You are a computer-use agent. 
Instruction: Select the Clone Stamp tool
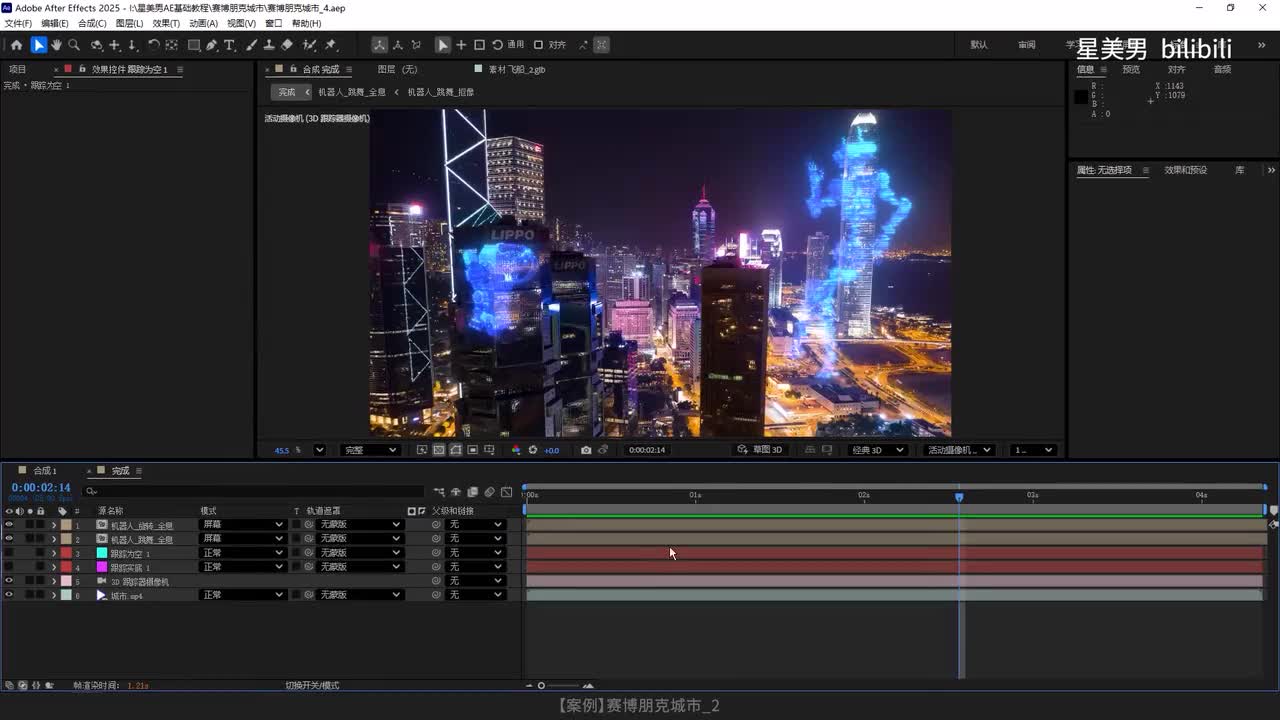pyautogui.click(x=269, y=45)
